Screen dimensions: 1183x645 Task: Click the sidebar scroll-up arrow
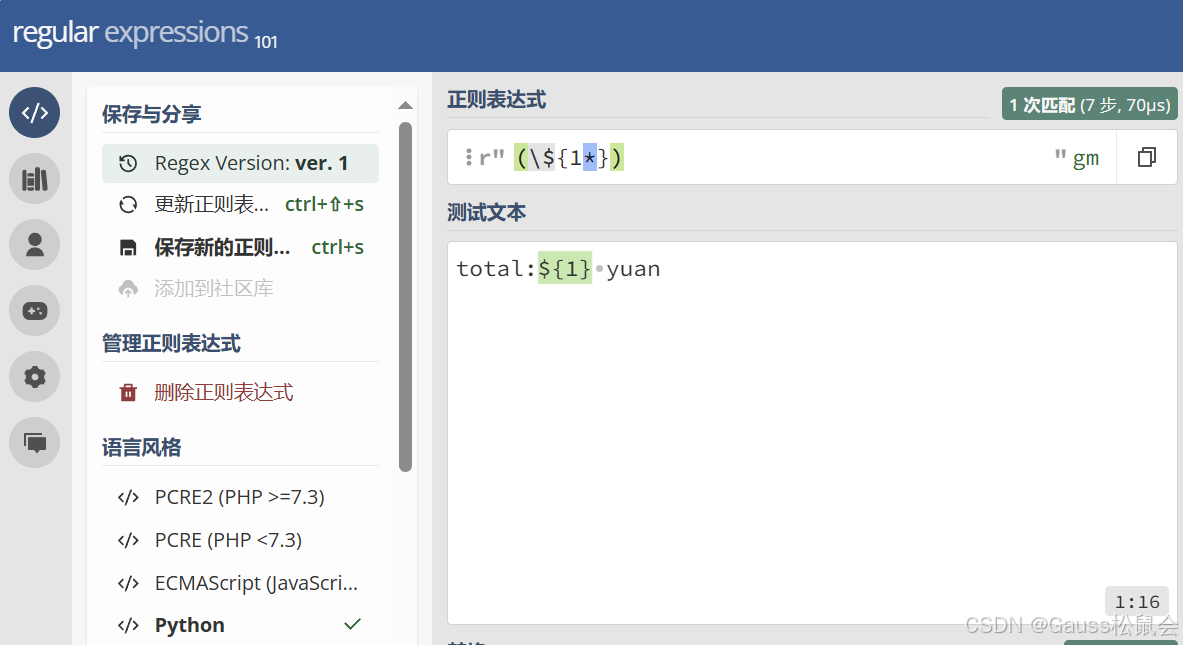[405, 106]
